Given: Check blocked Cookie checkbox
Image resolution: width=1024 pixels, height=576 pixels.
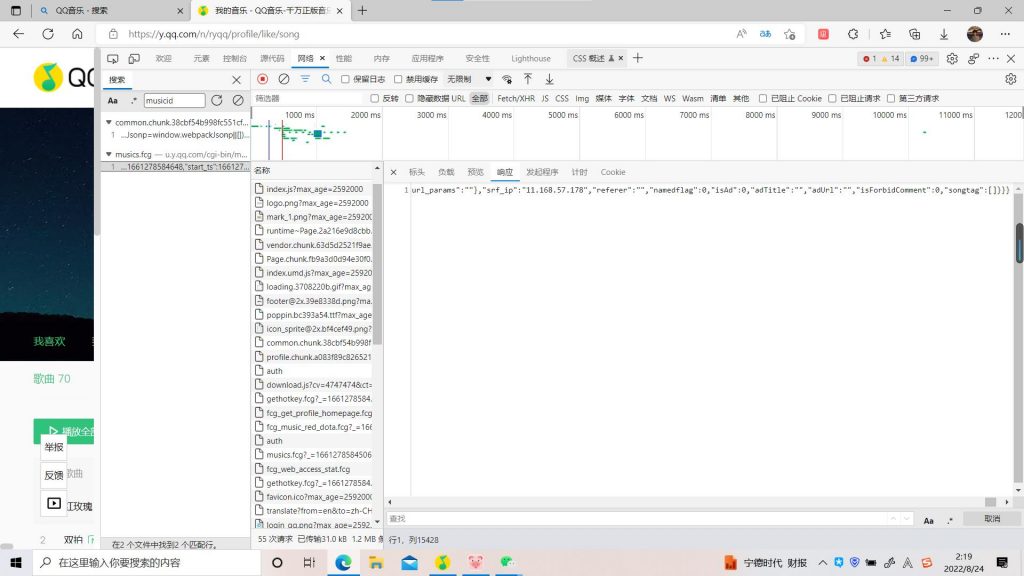Looking at the screenshot, I should pyautogui.click(x=762, y=99).
